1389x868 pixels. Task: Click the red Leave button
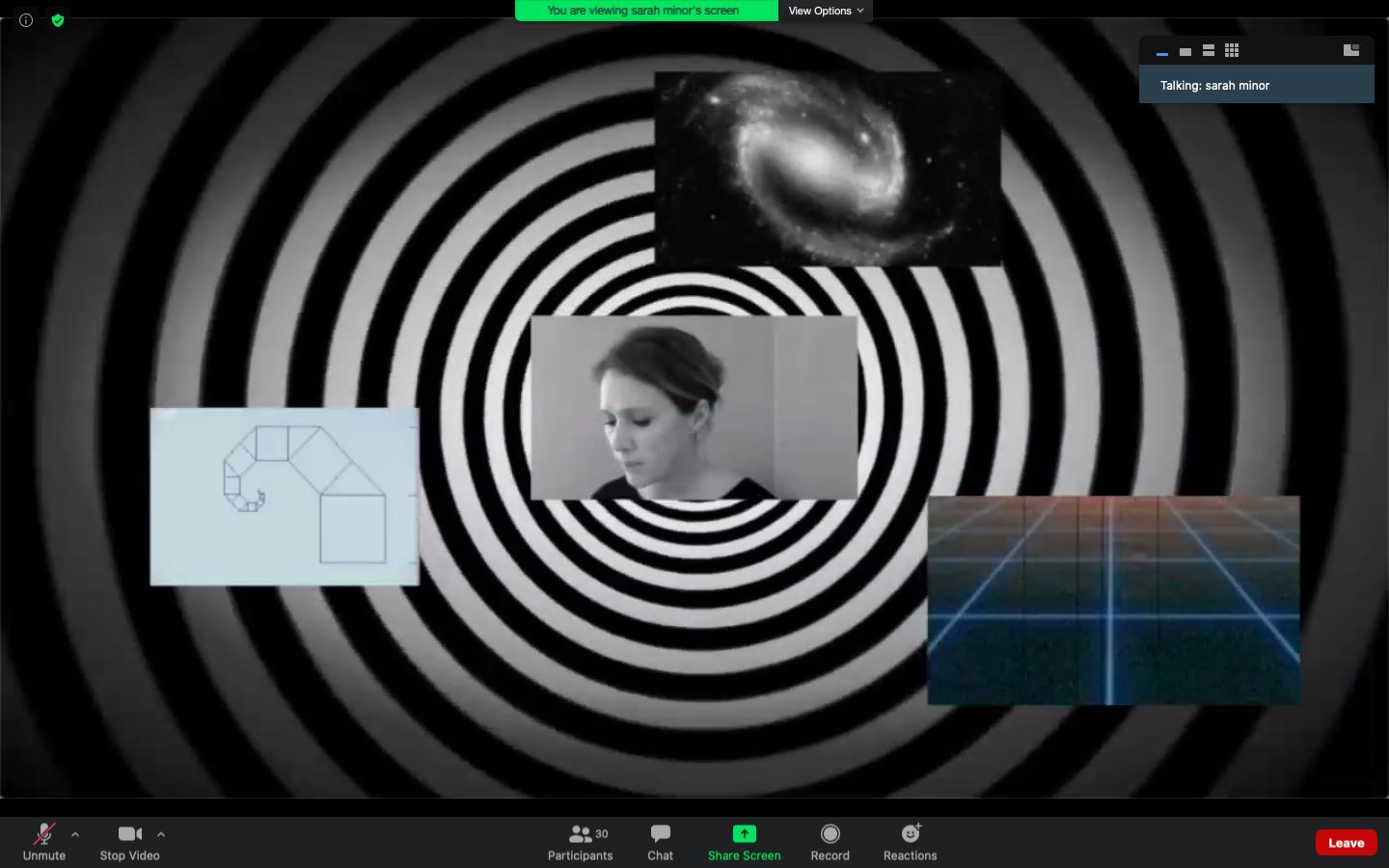1347,843
